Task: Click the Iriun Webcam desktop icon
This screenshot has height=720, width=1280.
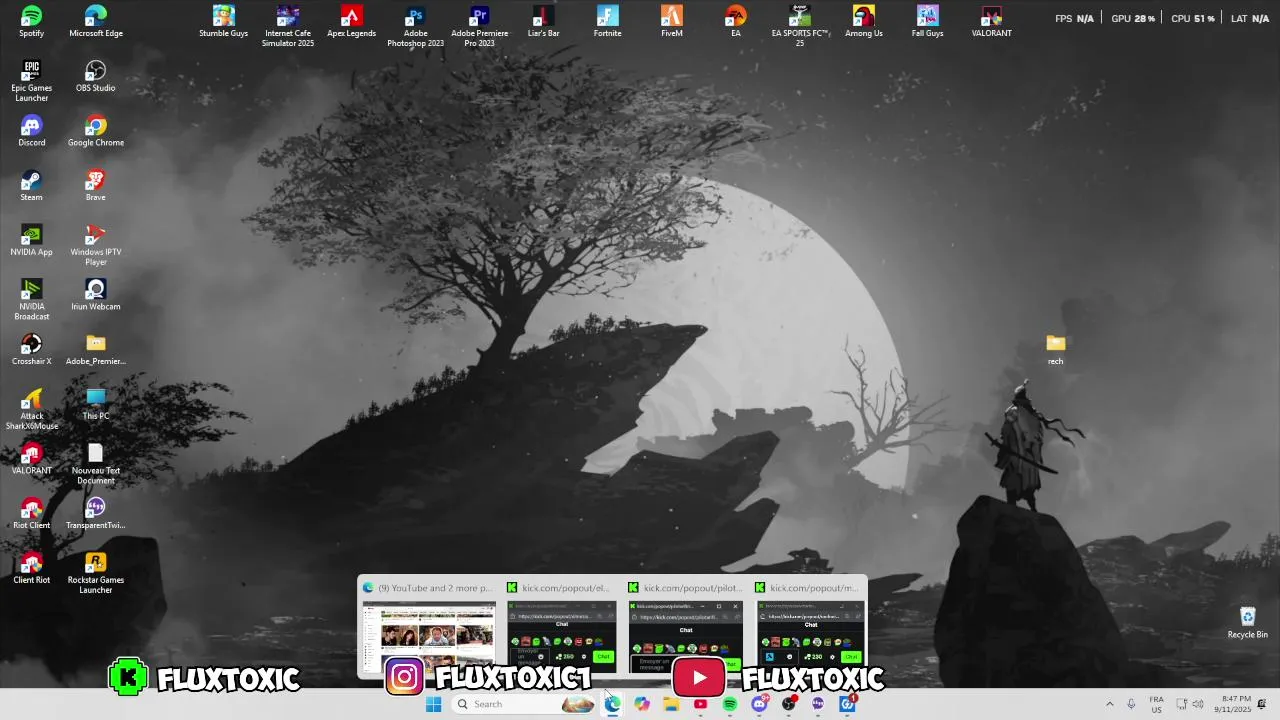Action: point(95,295)
